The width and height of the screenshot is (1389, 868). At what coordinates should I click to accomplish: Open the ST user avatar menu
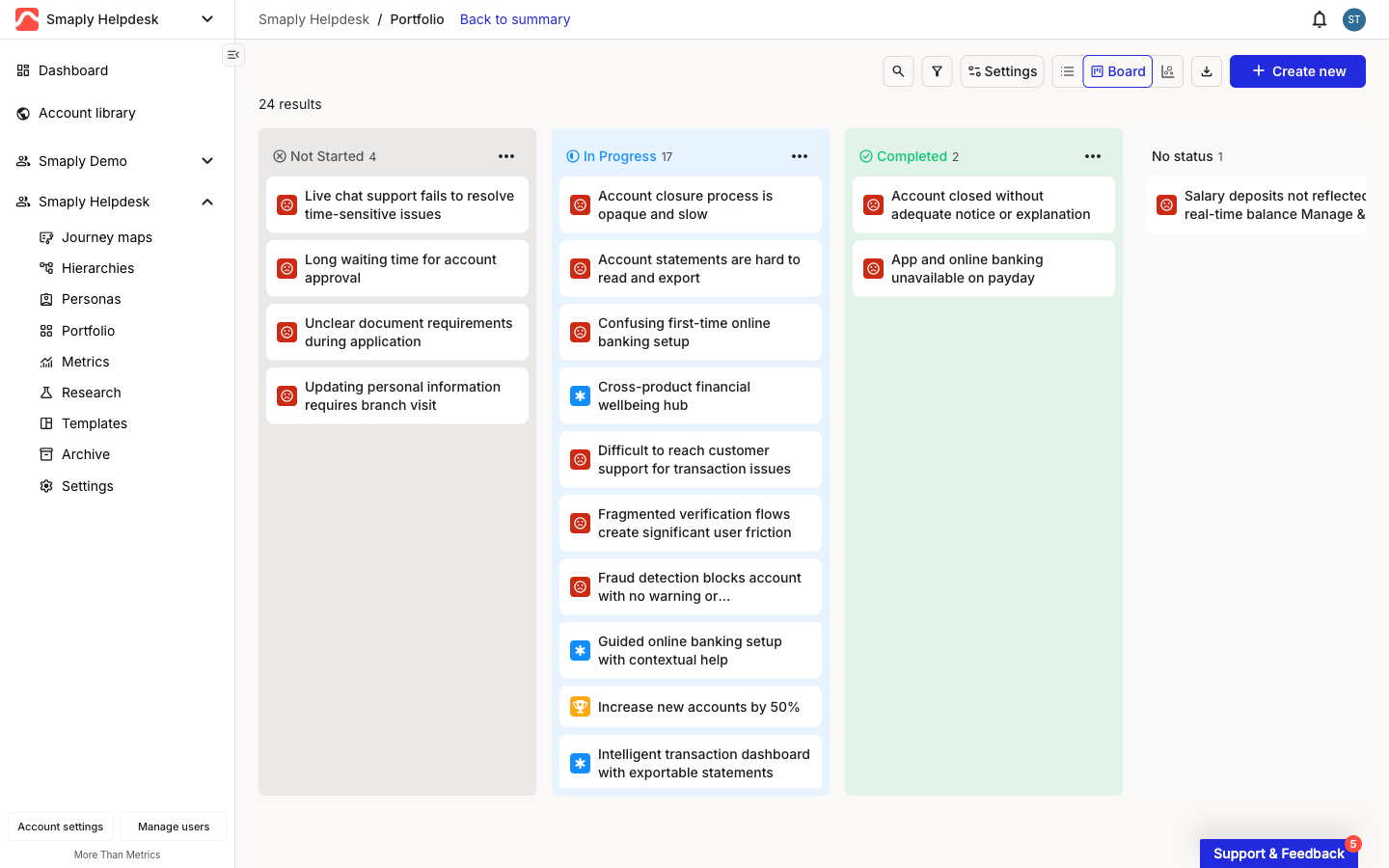[x=1354, y=19]
